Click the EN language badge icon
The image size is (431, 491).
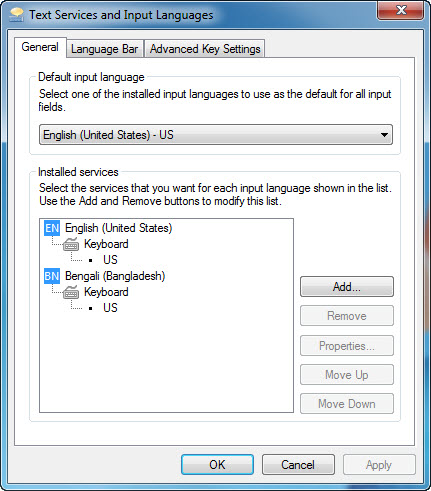(52, 228)
